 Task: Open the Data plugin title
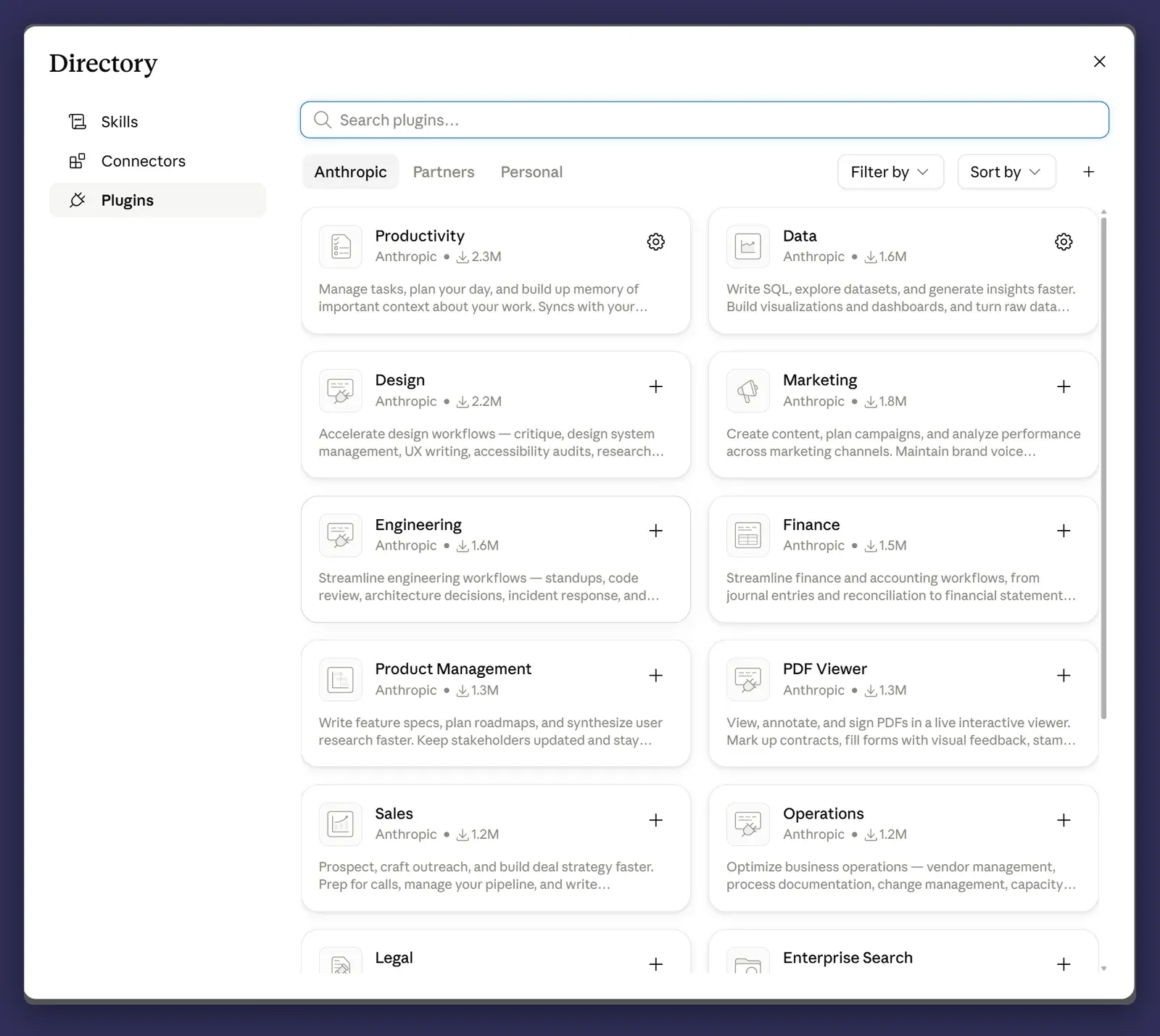coord(800,236)
